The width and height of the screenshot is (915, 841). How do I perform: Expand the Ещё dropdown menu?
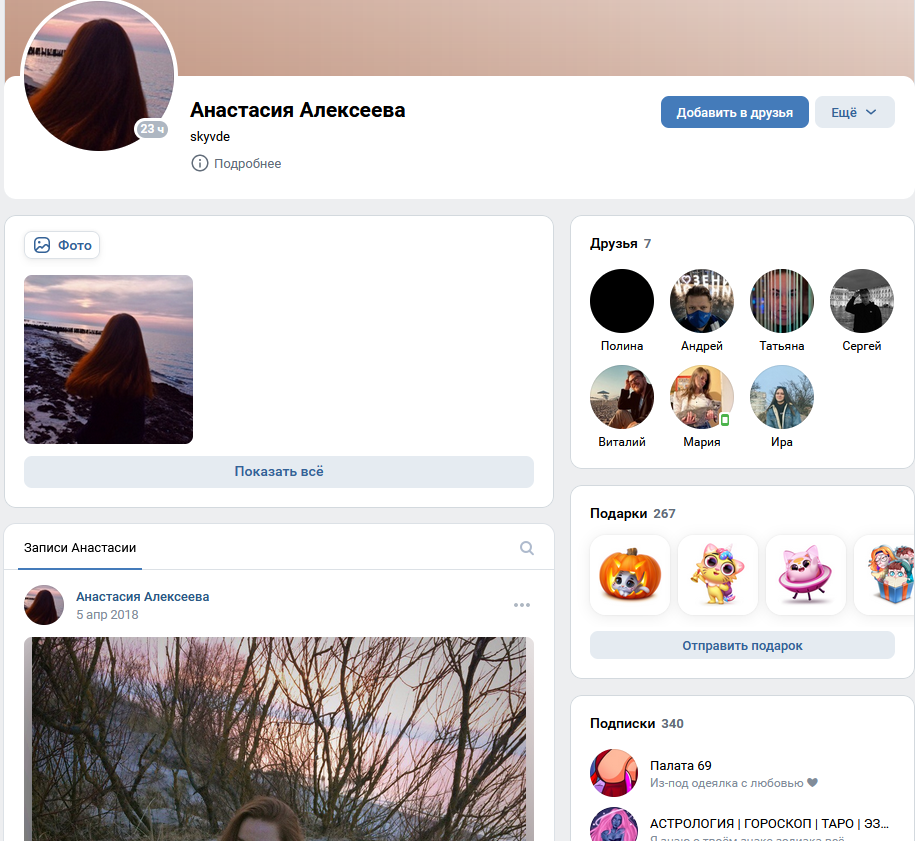point(854,112)
